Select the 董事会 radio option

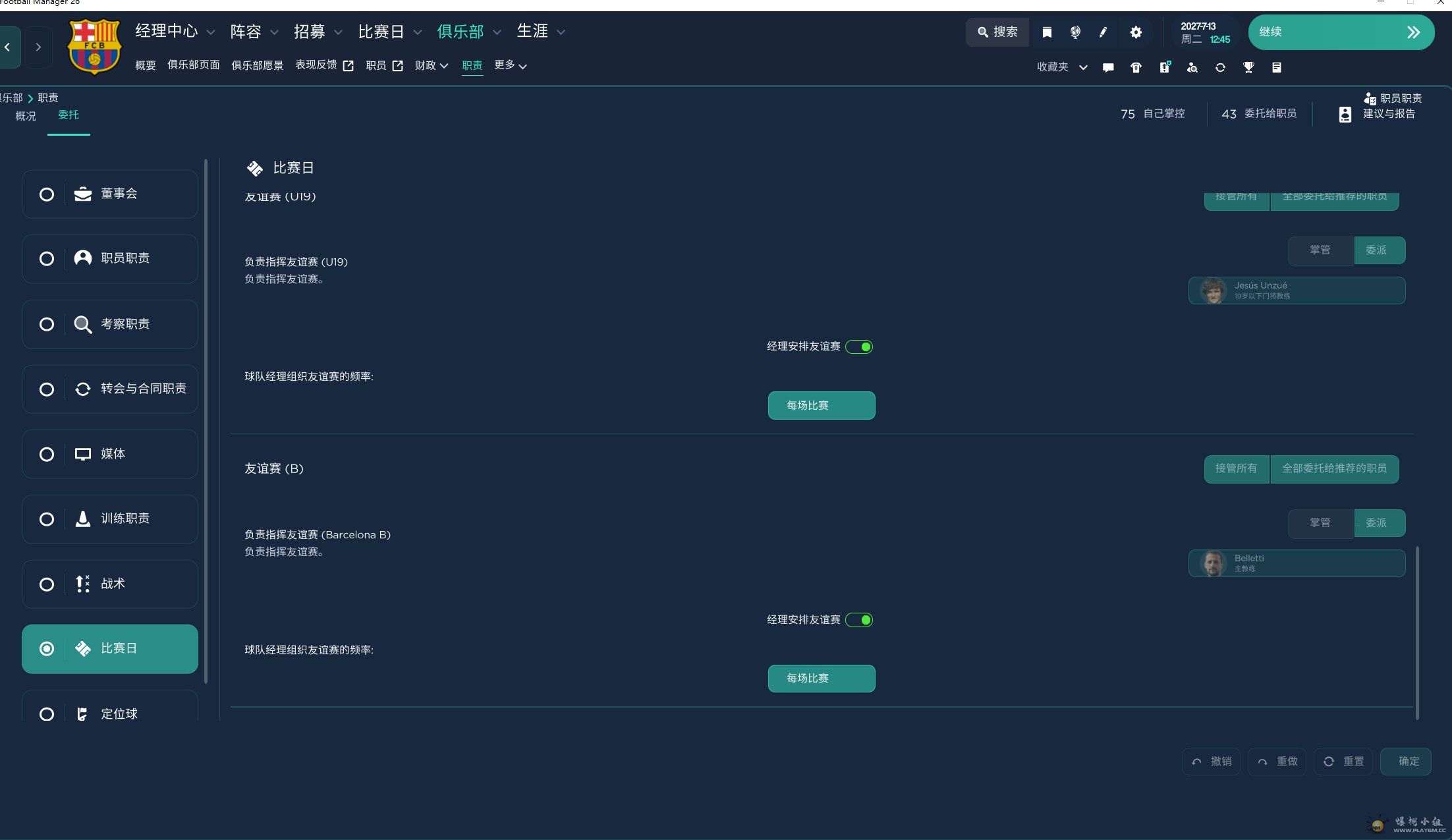[x=47, y=194]
